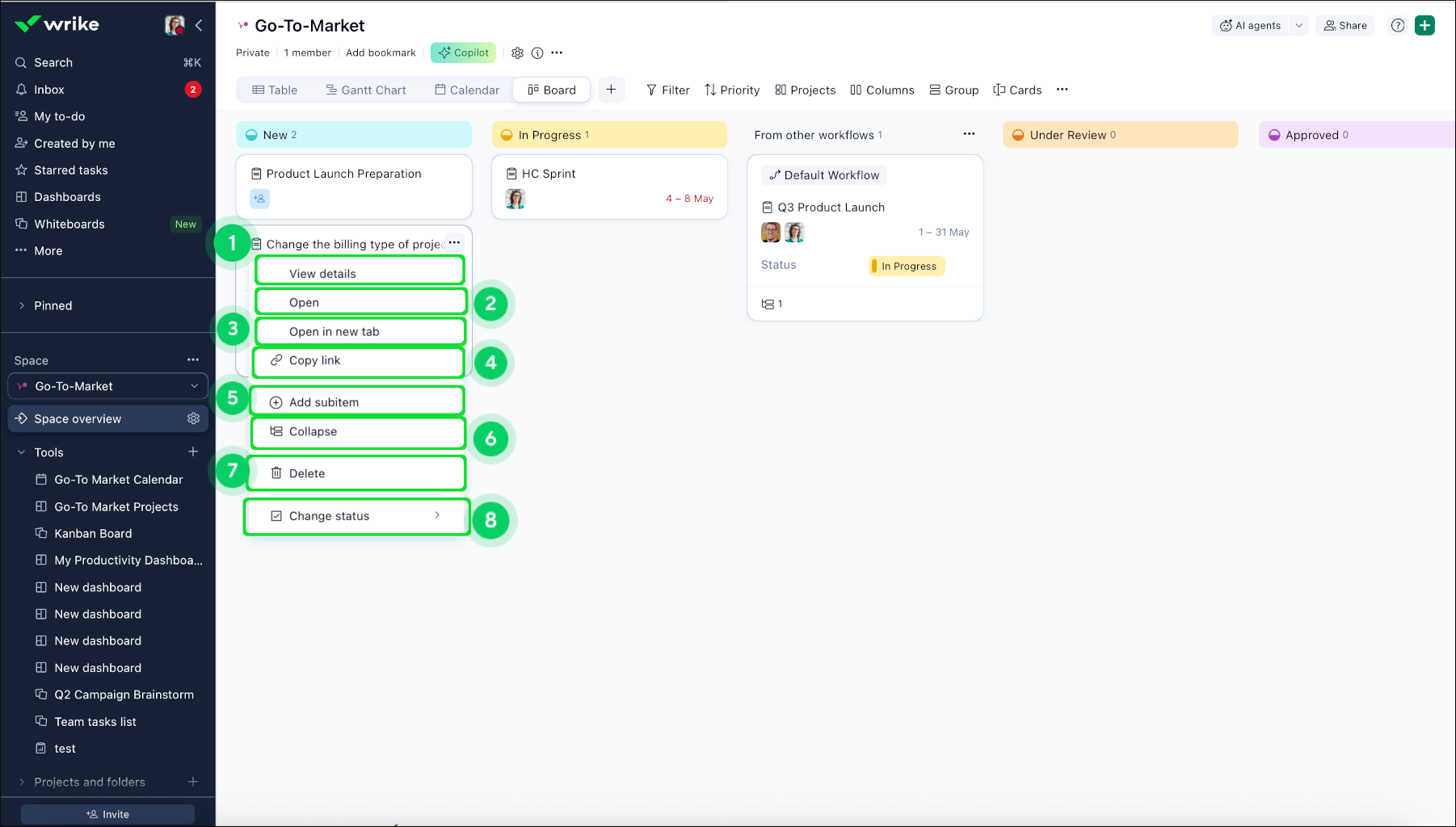Click the info icon next to Copilot
Image resolution: width=1456 pixels, height=827 pixels.
[537, 53]
